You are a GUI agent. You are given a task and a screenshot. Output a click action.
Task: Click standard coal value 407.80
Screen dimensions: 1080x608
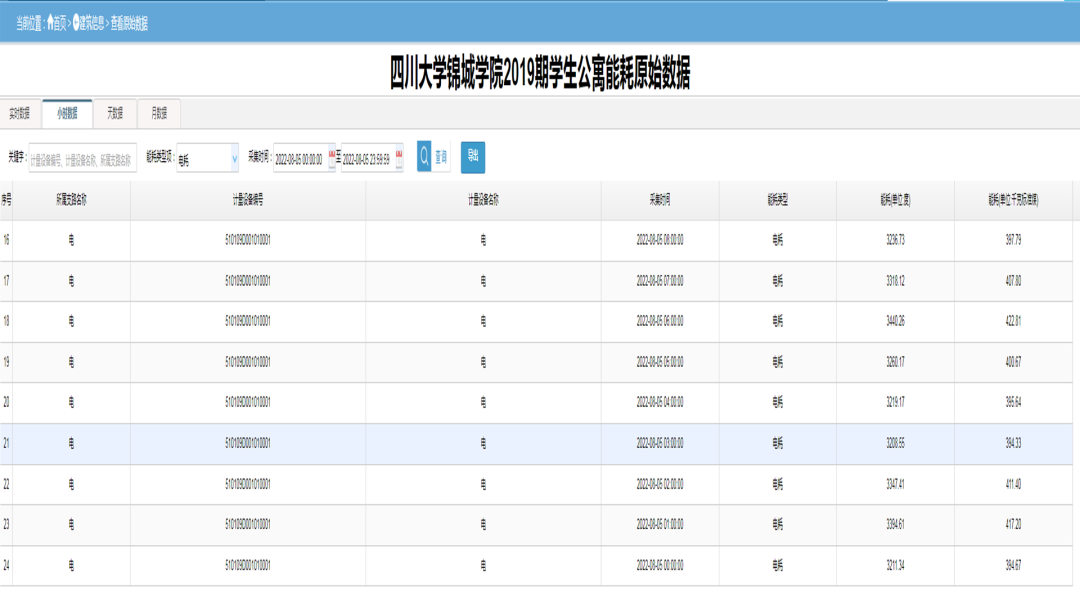[x=1013, y=281]
